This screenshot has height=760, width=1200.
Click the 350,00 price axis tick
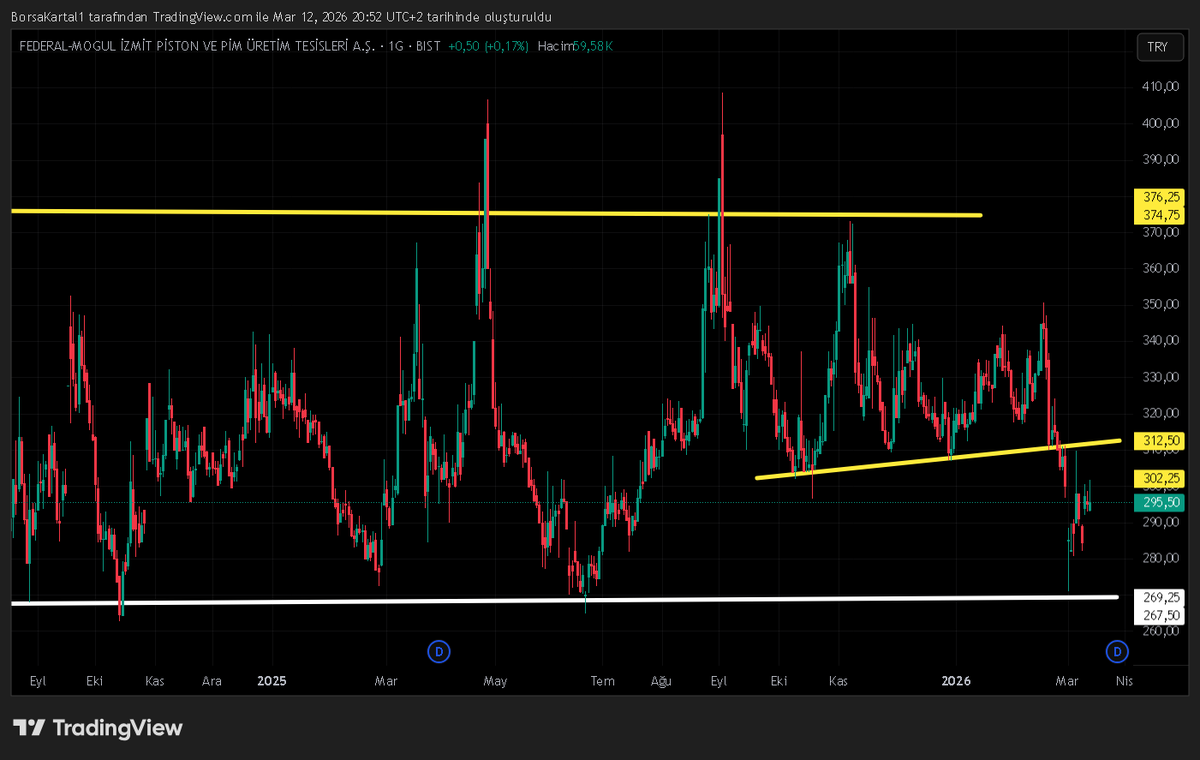[x=1158, y=304]
